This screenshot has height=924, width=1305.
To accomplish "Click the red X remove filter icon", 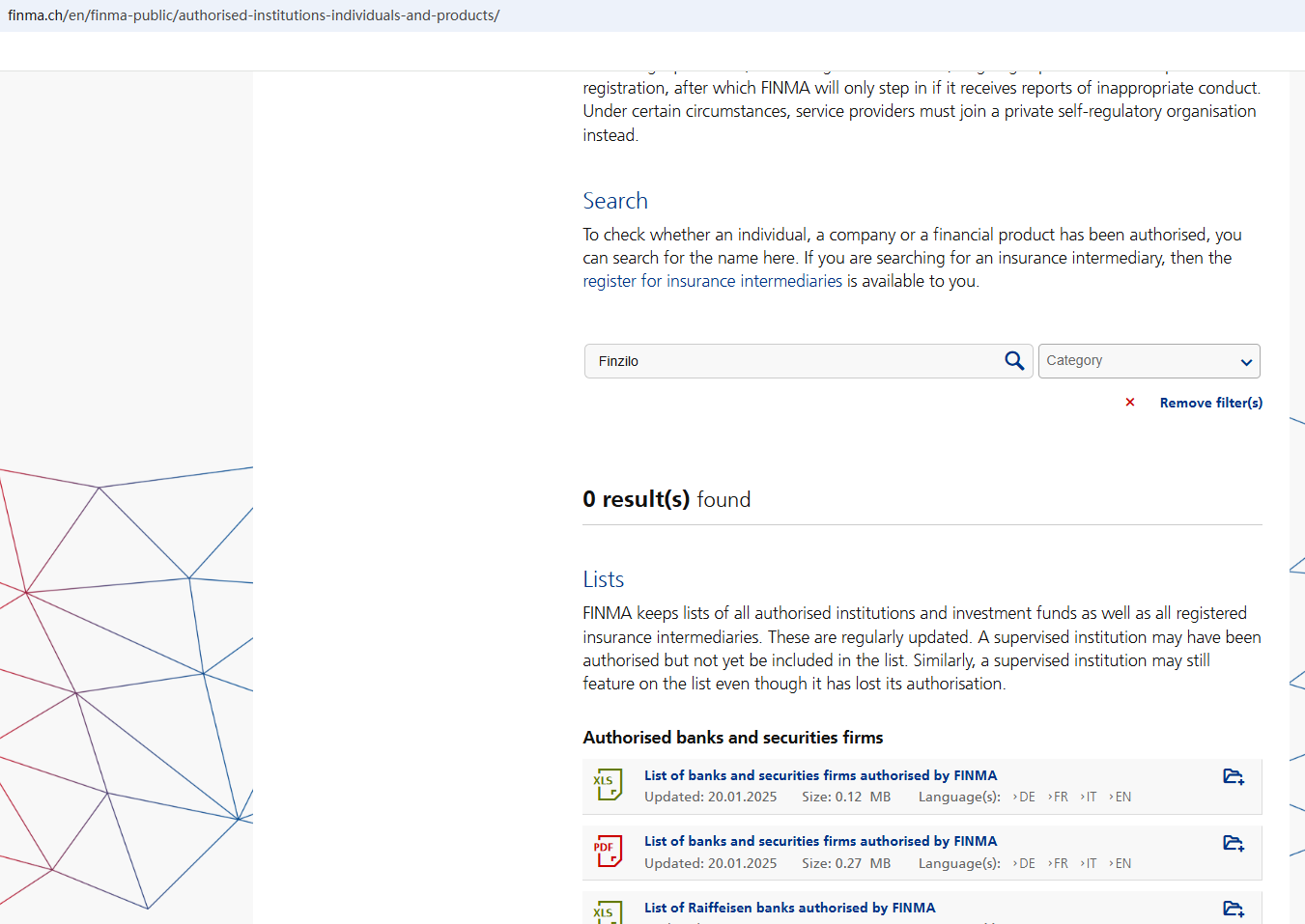I will tap(1130, 403).
